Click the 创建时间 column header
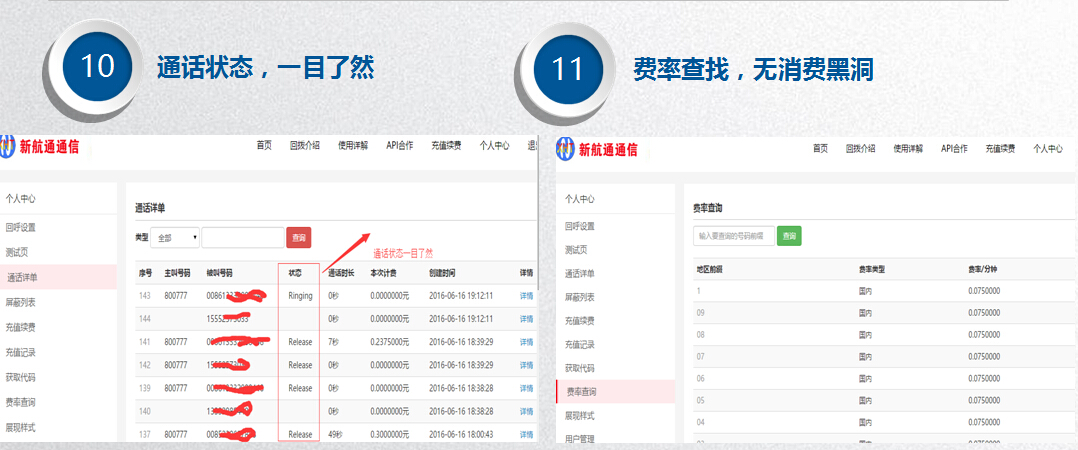The height and width of the screenshot is (450, 1078). (x=441, y=273)
